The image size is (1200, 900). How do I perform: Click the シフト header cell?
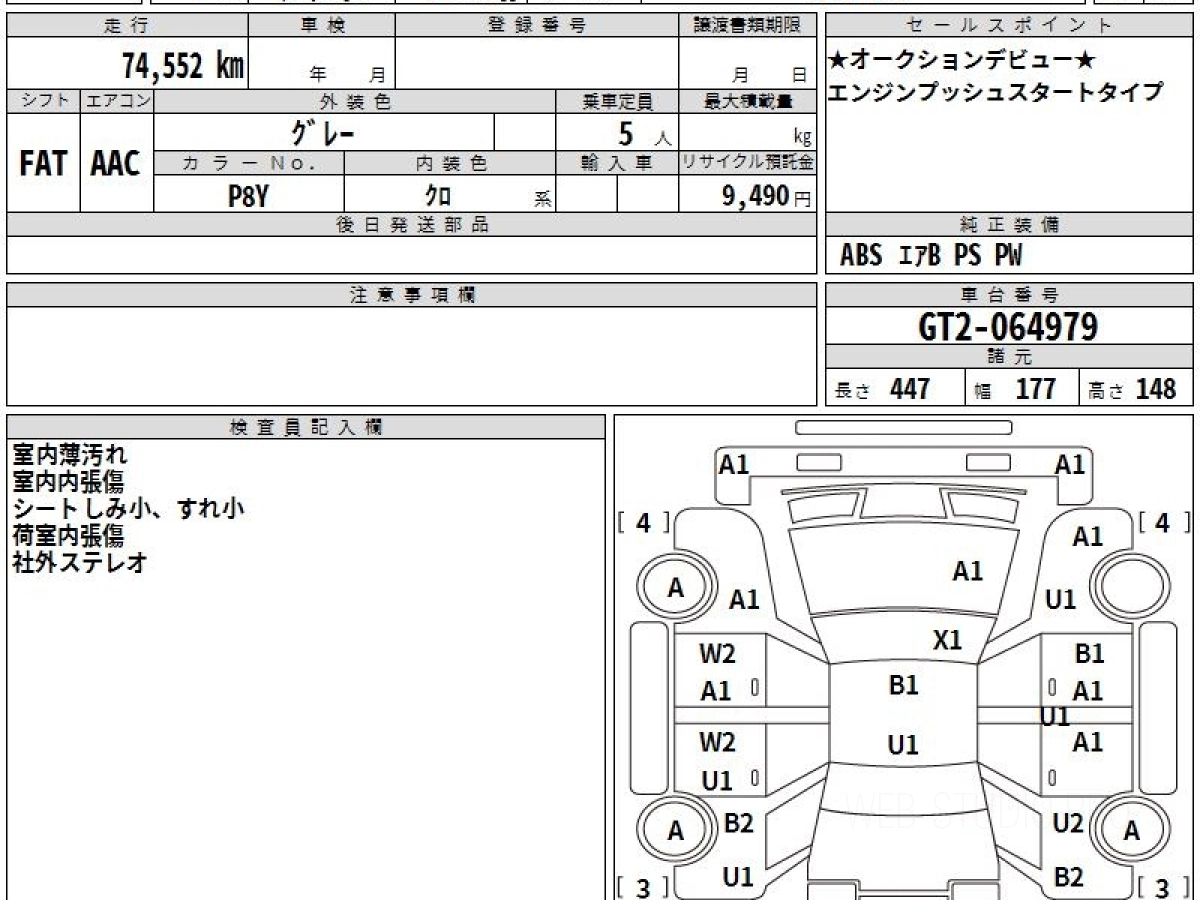pos(43,101)
